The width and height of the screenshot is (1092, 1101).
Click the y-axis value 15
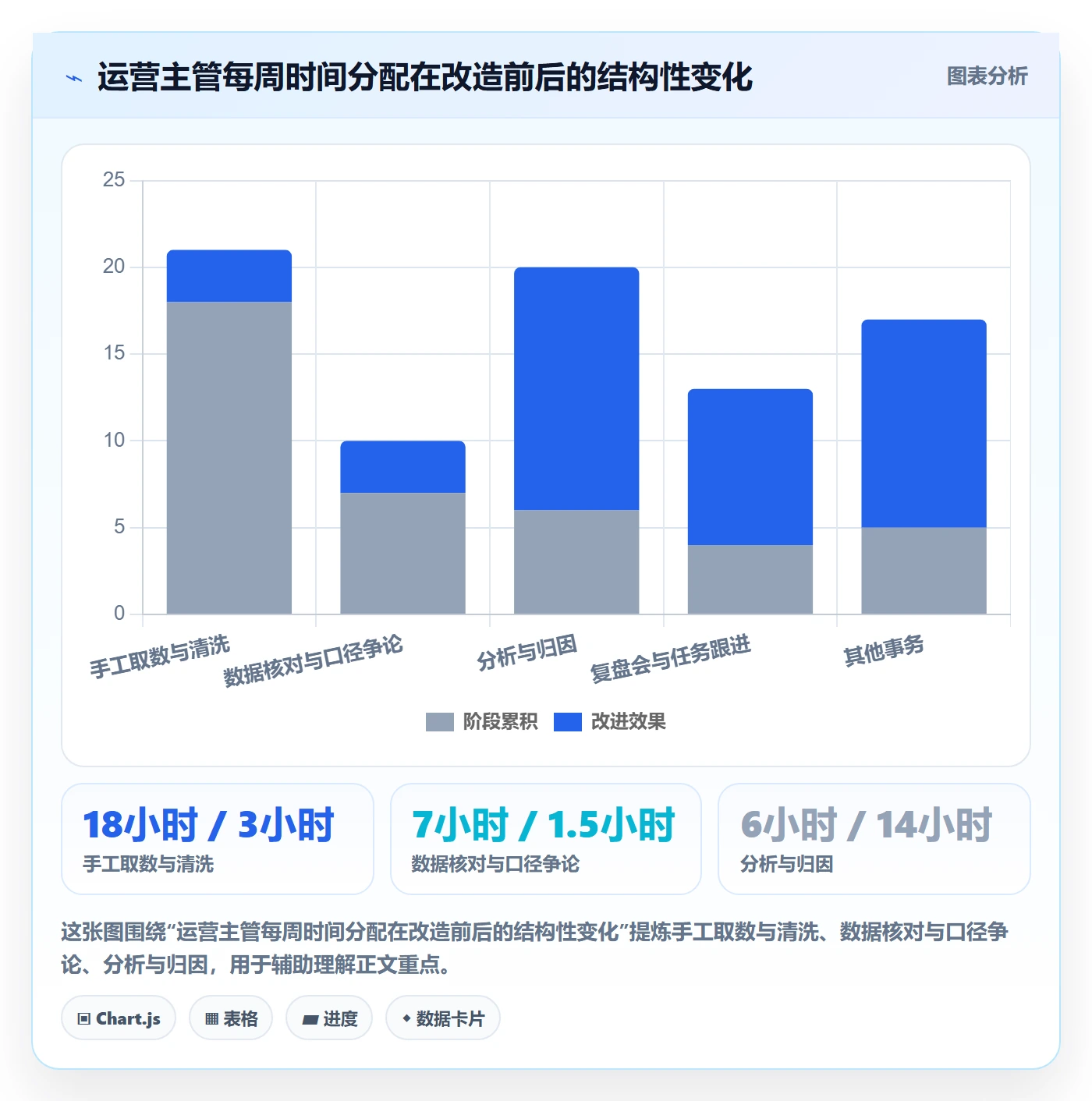point(114,353)
